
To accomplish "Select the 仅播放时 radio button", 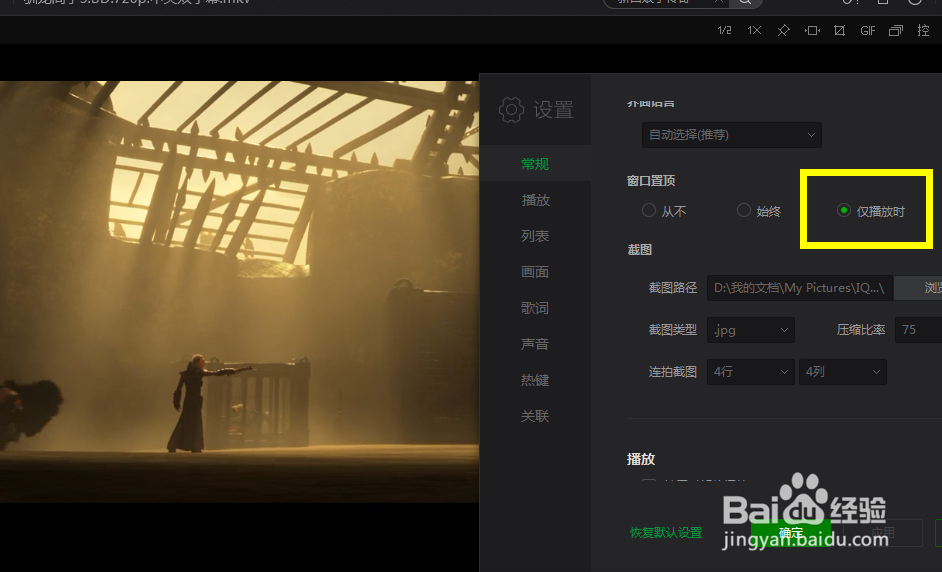I will 844,210.
